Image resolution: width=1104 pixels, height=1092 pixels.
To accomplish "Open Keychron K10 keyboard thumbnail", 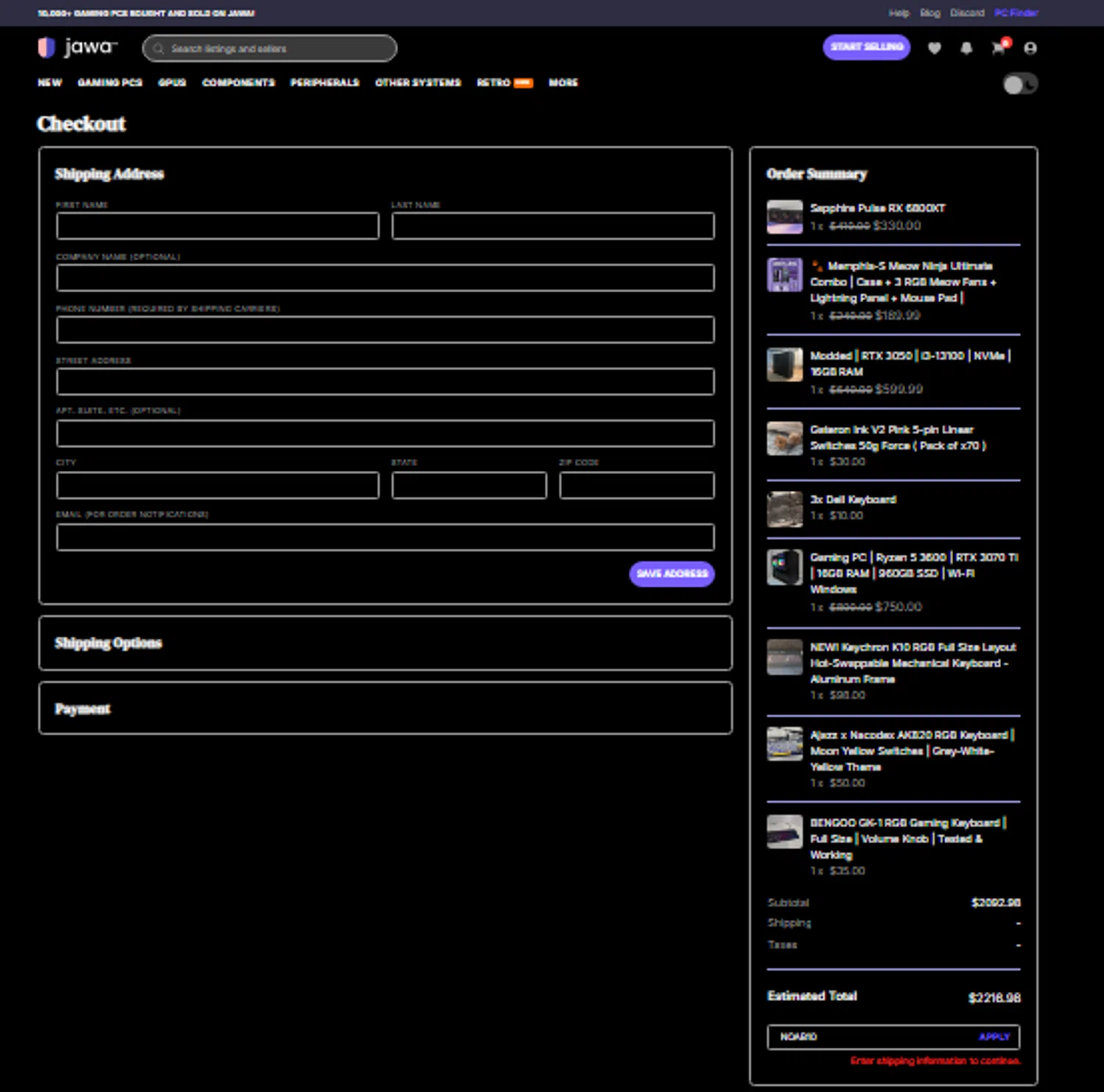I will 785,656.
